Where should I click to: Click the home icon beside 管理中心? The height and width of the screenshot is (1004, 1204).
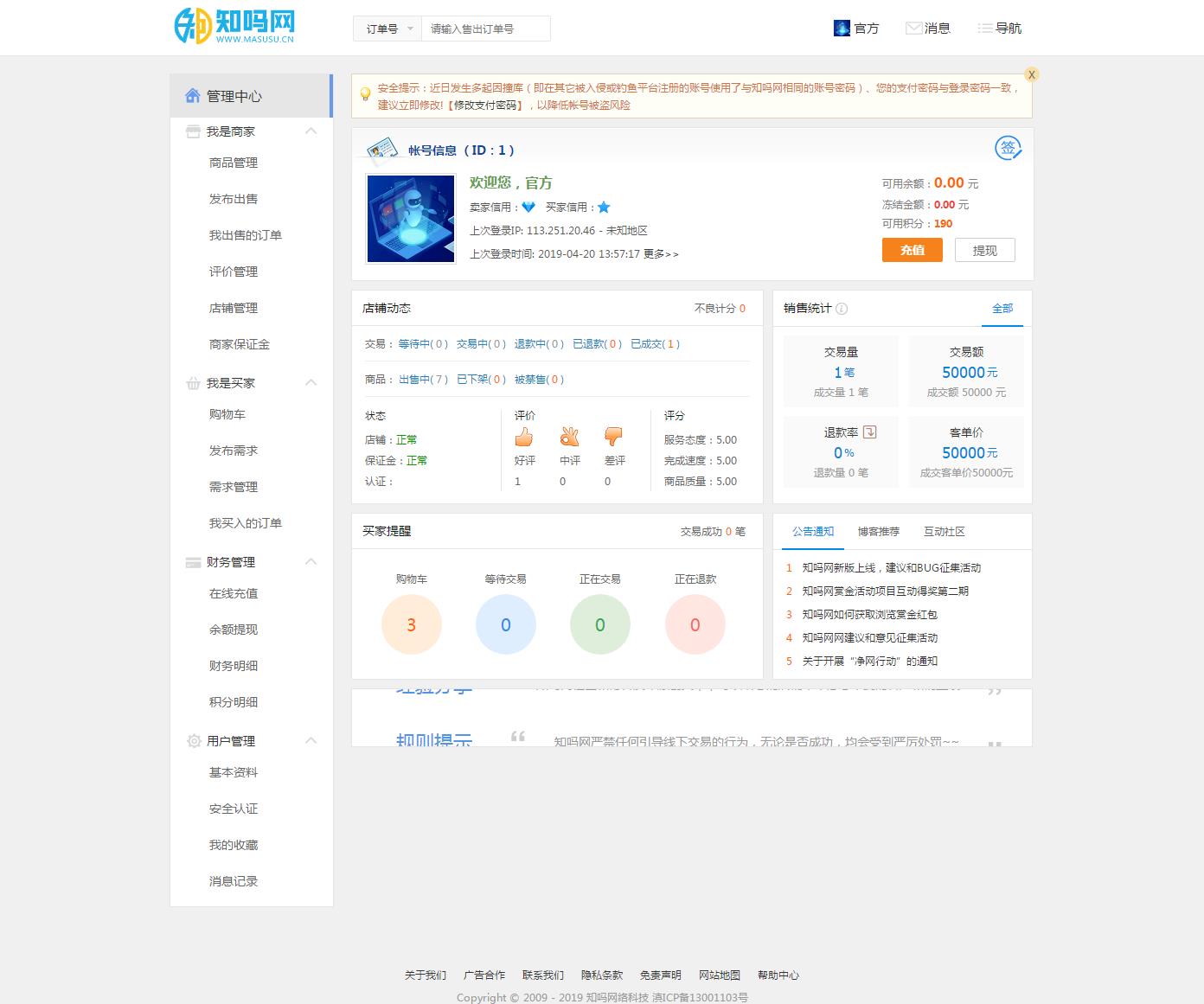coord(193,96)
